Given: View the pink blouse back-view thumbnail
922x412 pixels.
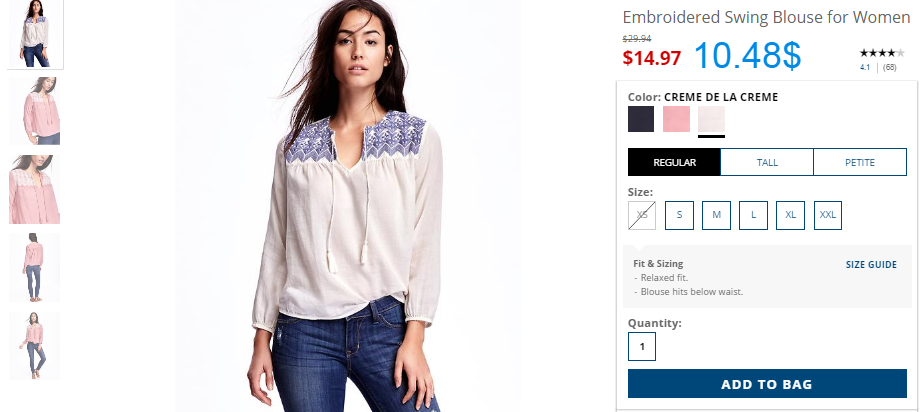Looking at the screenshot, I should click(x=35, y=267).
